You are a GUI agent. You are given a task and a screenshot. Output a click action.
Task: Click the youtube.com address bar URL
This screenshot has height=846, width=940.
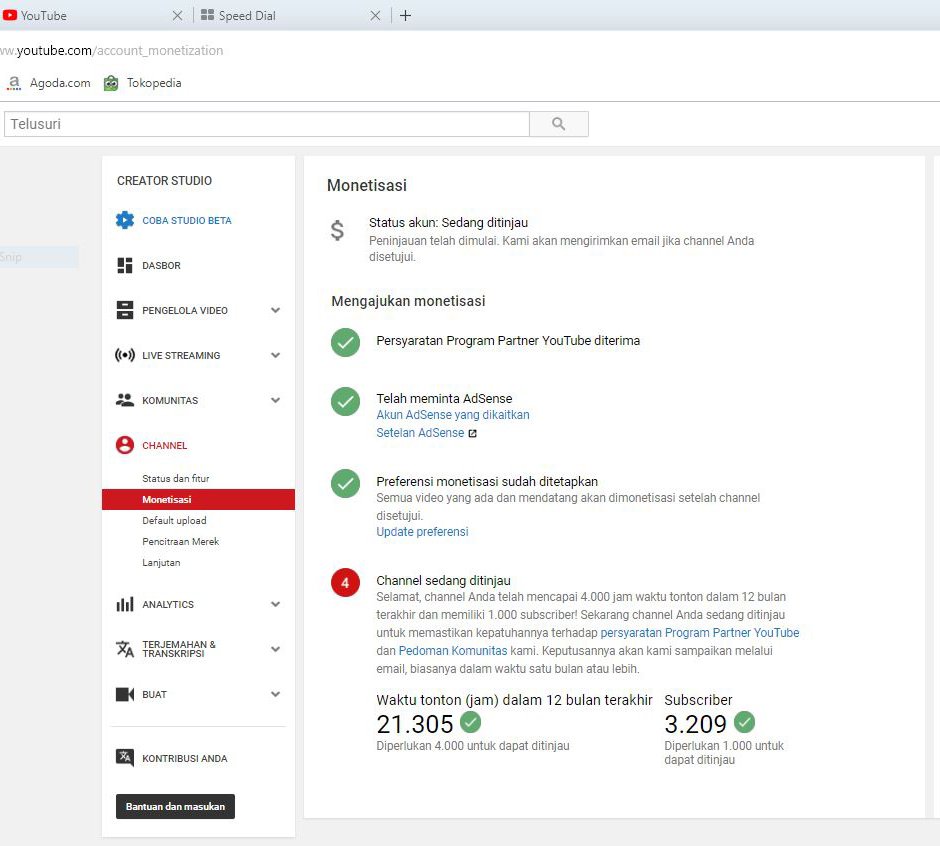click(x=112, y=50)
